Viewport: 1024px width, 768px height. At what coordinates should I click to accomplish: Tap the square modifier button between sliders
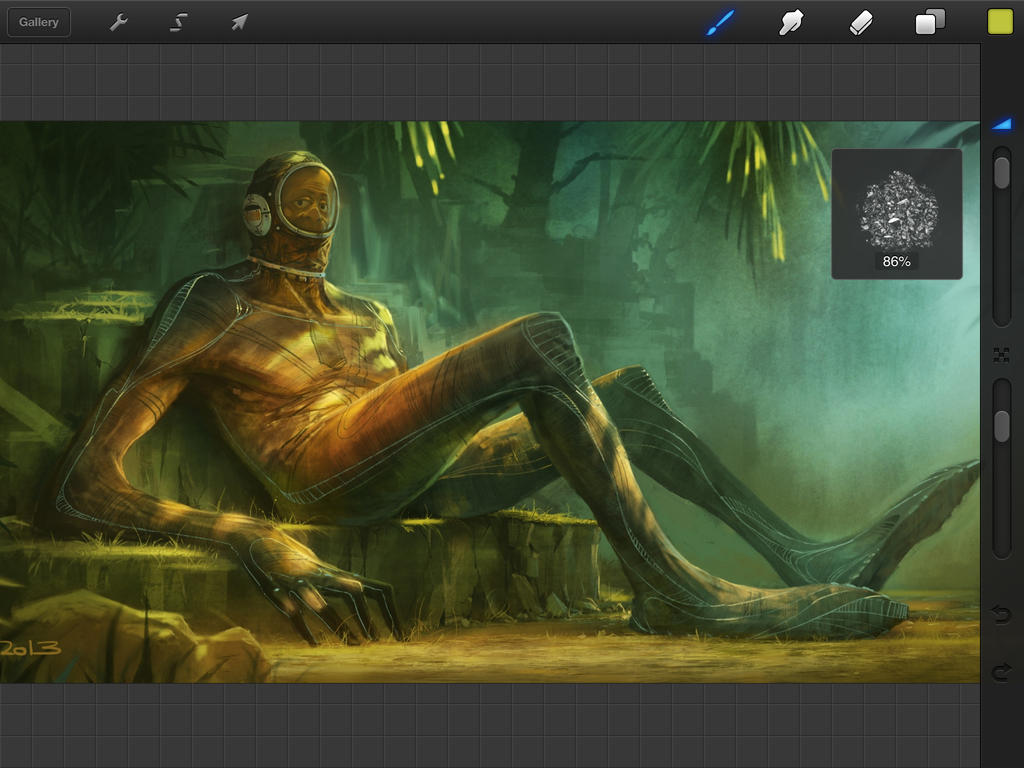click(x=1001, y=354)
